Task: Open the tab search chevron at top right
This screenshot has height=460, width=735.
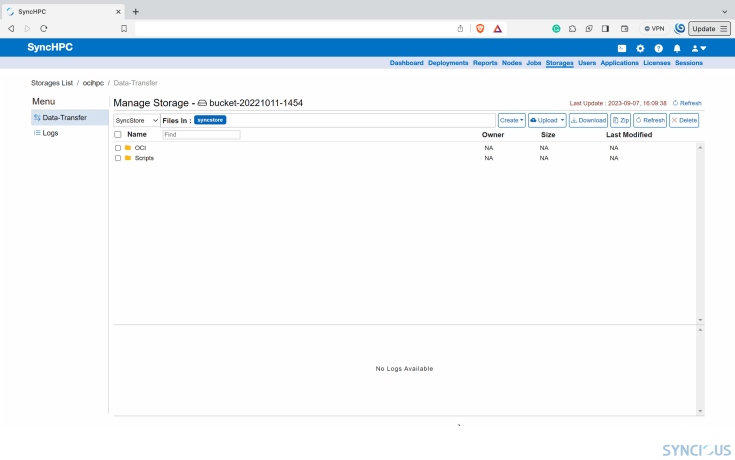Action: [725, 12]
